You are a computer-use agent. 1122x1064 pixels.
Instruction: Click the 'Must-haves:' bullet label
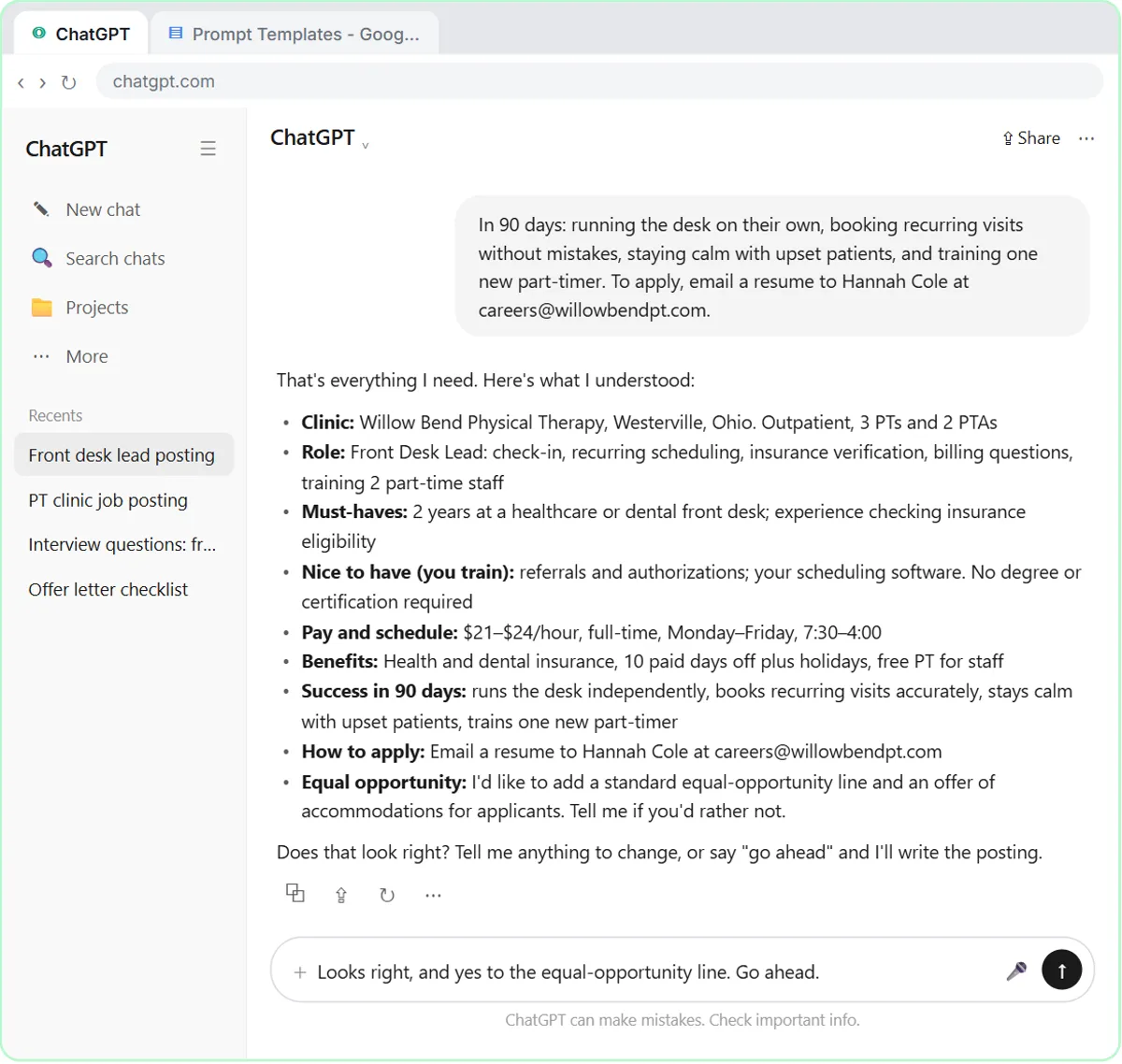[x=354, y=512]
